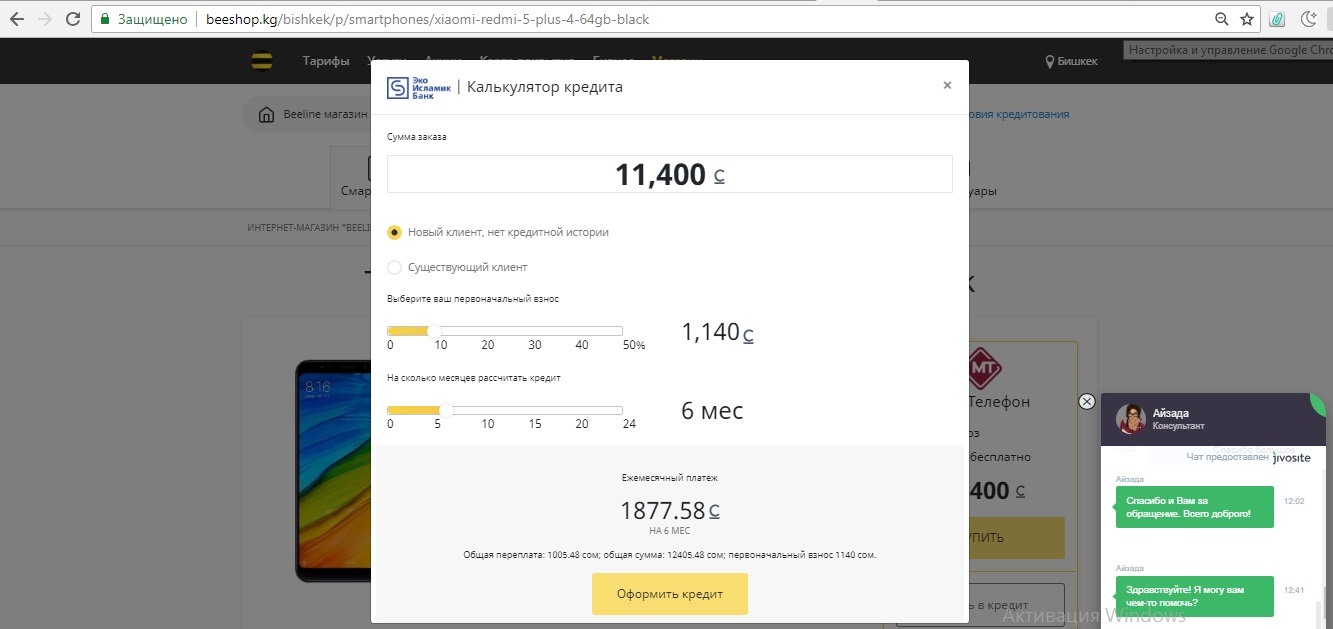Open the Beeline магазин home icon

266,115
